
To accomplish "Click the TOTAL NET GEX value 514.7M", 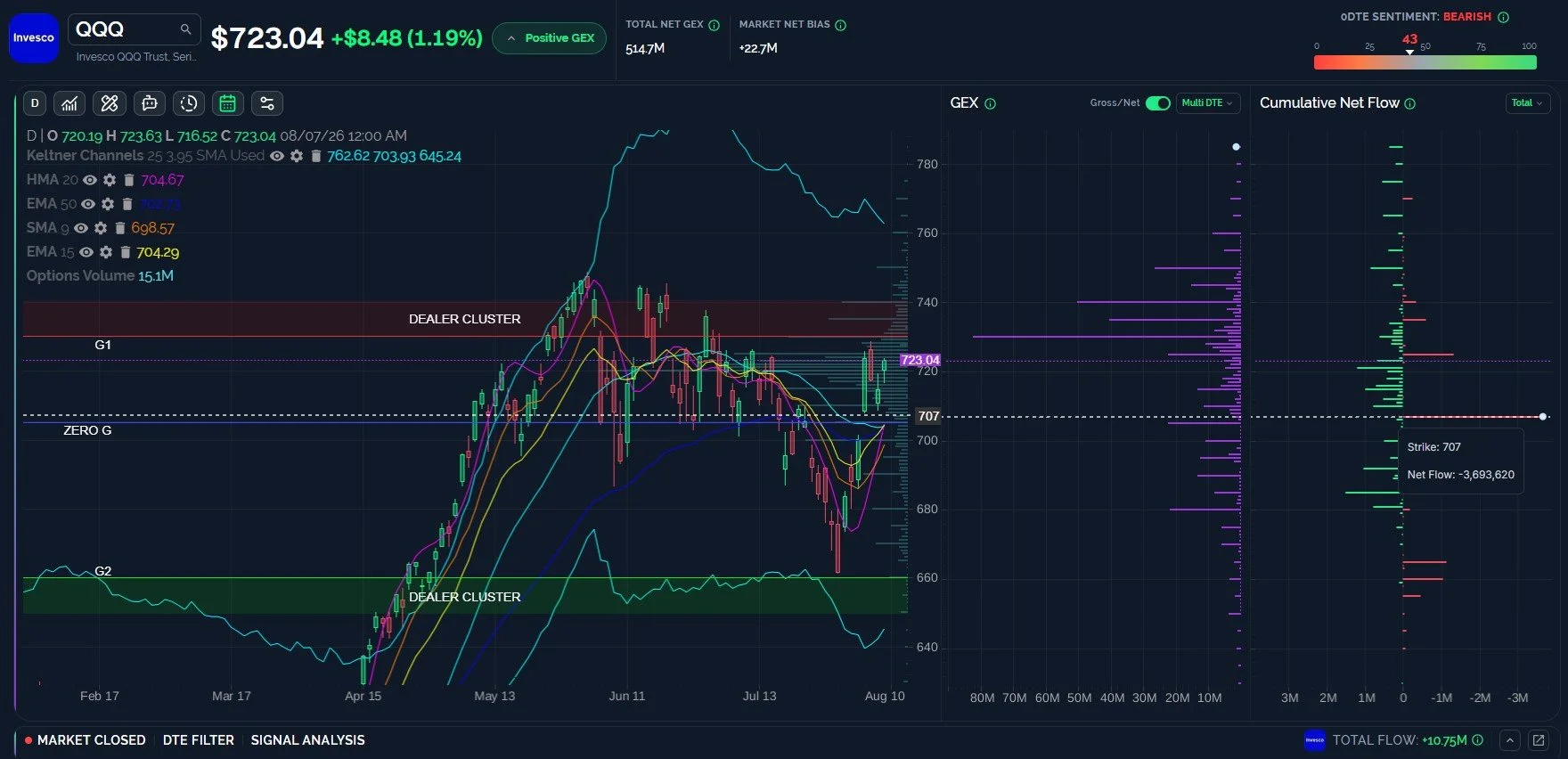I will click(645, 49).
